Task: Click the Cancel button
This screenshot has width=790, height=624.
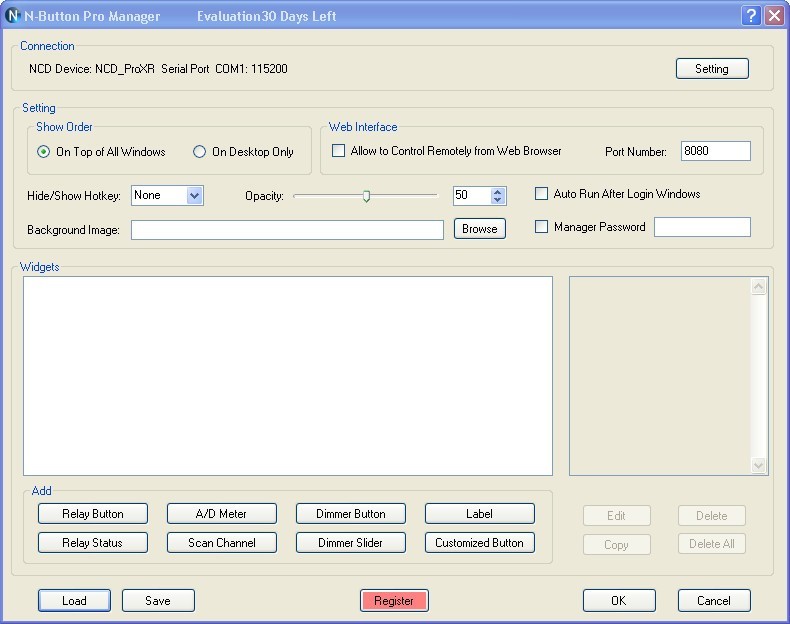Action: [714, 601]
